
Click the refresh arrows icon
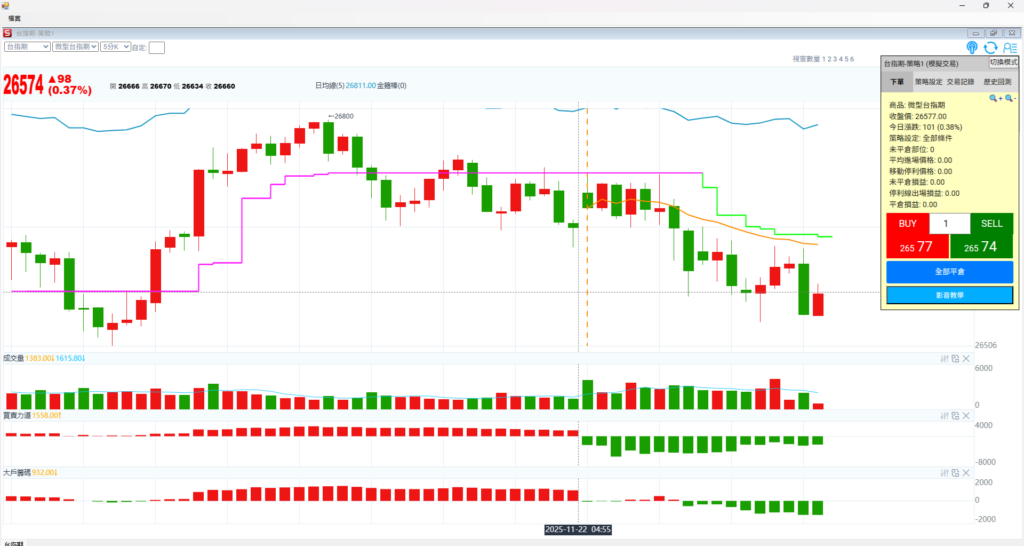(x=990, y=47)
